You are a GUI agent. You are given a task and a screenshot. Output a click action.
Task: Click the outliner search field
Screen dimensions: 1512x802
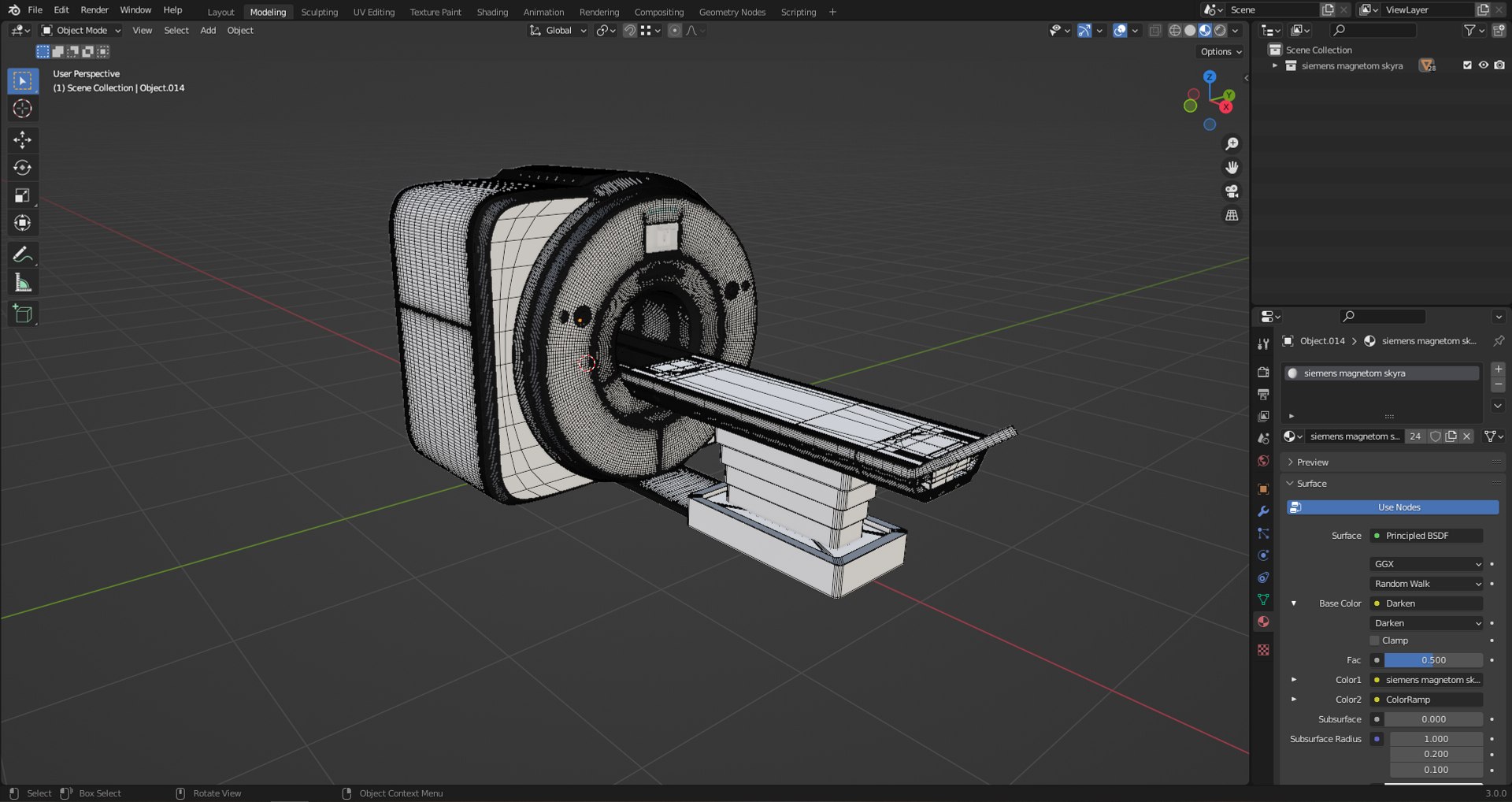coord(1373,31)
